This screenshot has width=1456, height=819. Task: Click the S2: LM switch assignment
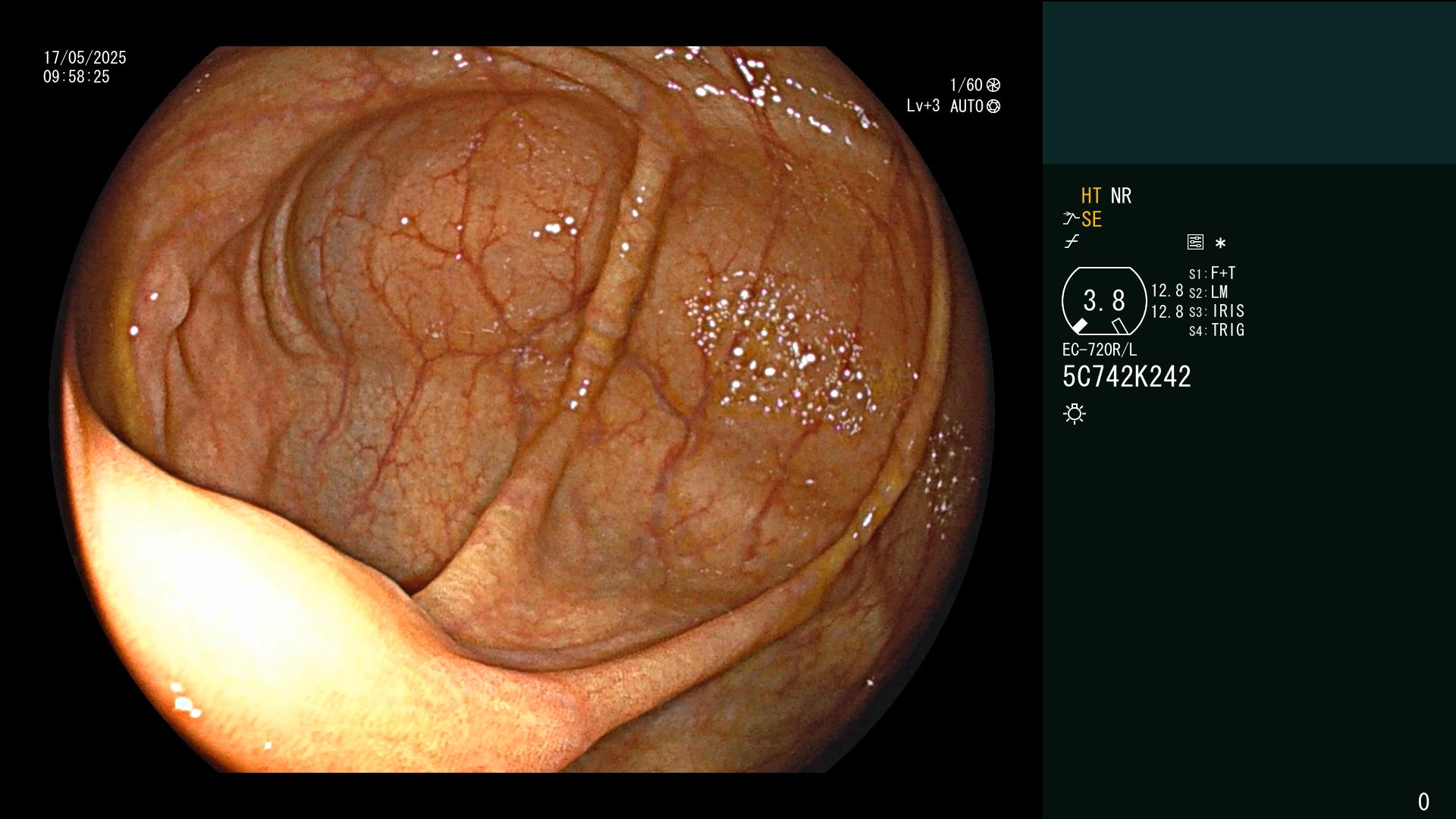pyautogui.click(x=1209, y=292)
